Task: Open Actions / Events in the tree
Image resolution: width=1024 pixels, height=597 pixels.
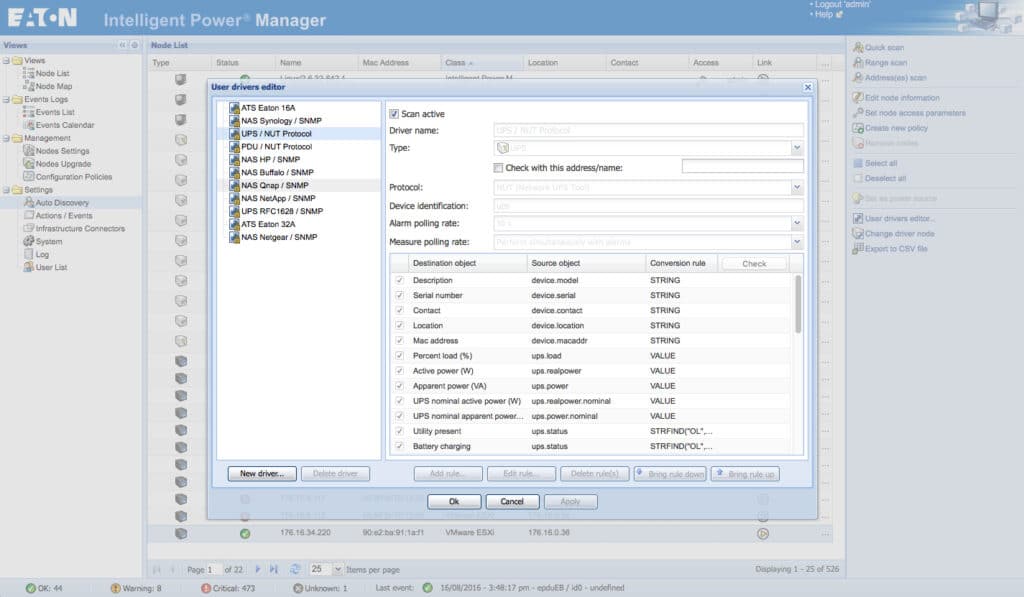Action: click(64, 216)
